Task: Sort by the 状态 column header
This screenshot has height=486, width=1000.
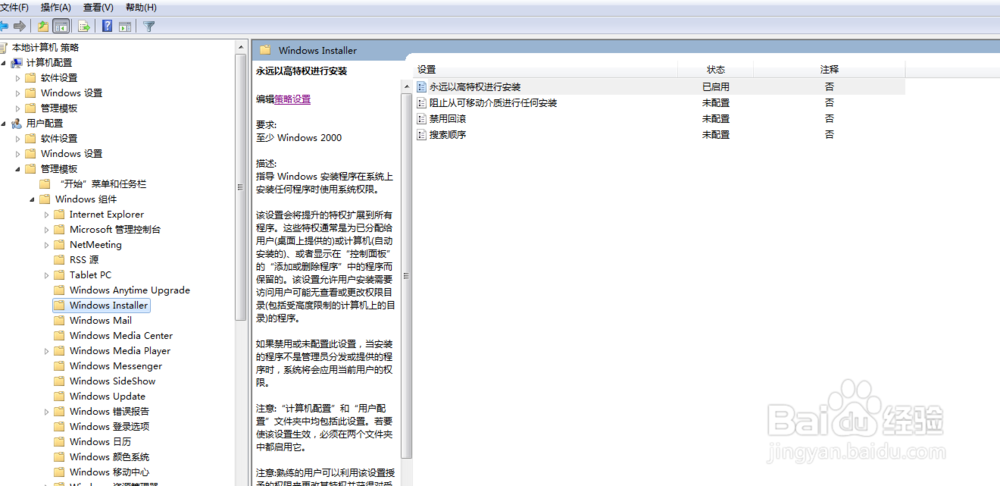Action: click(716, 70)
